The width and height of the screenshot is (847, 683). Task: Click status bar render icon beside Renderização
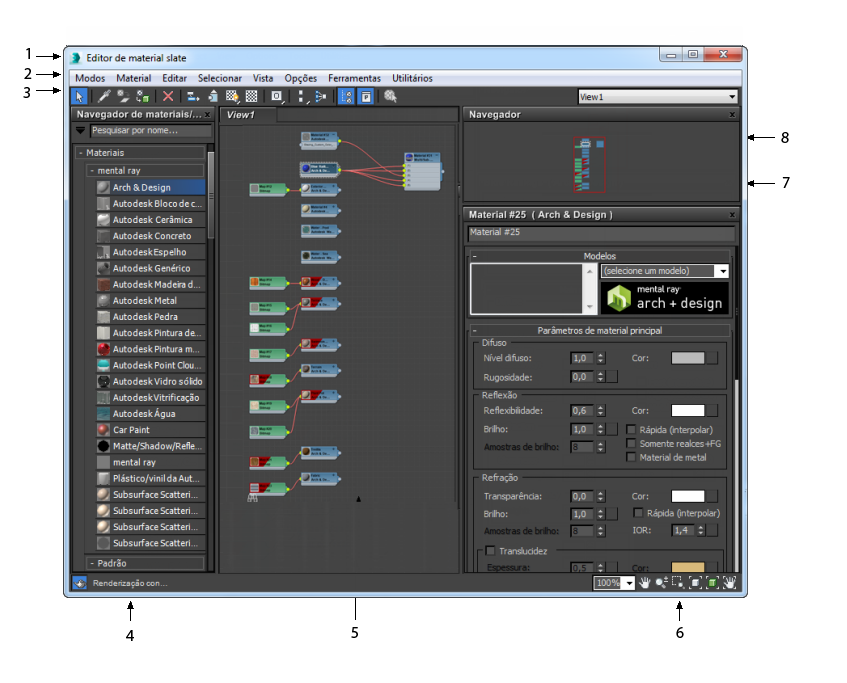pos(79,584)
